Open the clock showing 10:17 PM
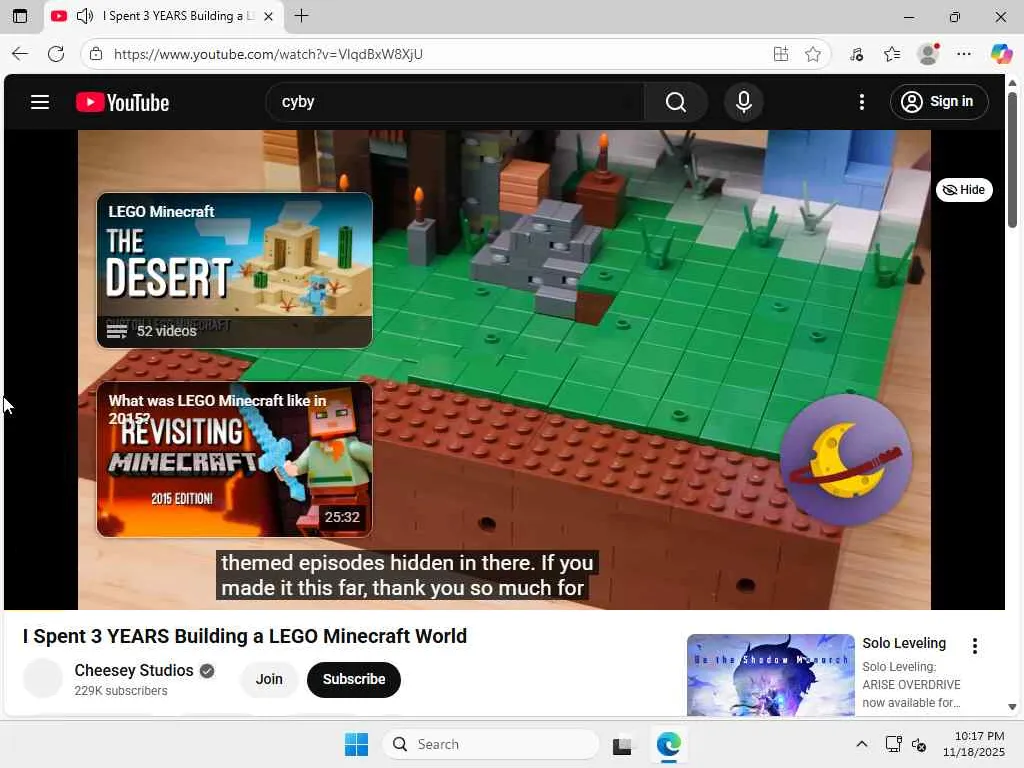Screen dimensions: 1024x768 click(973, 744)
